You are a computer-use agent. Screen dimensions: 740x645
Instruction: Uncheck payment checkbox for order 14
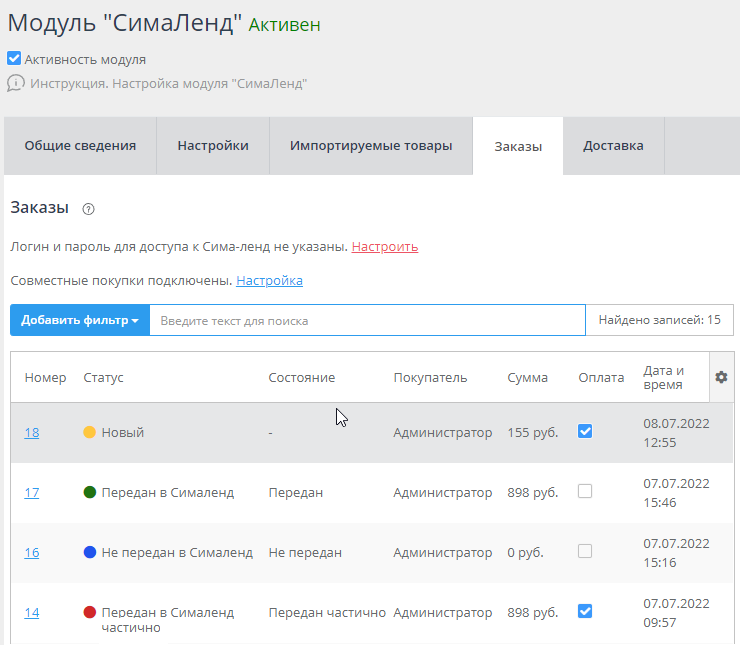pyautogui.click(x=585, y=611)
